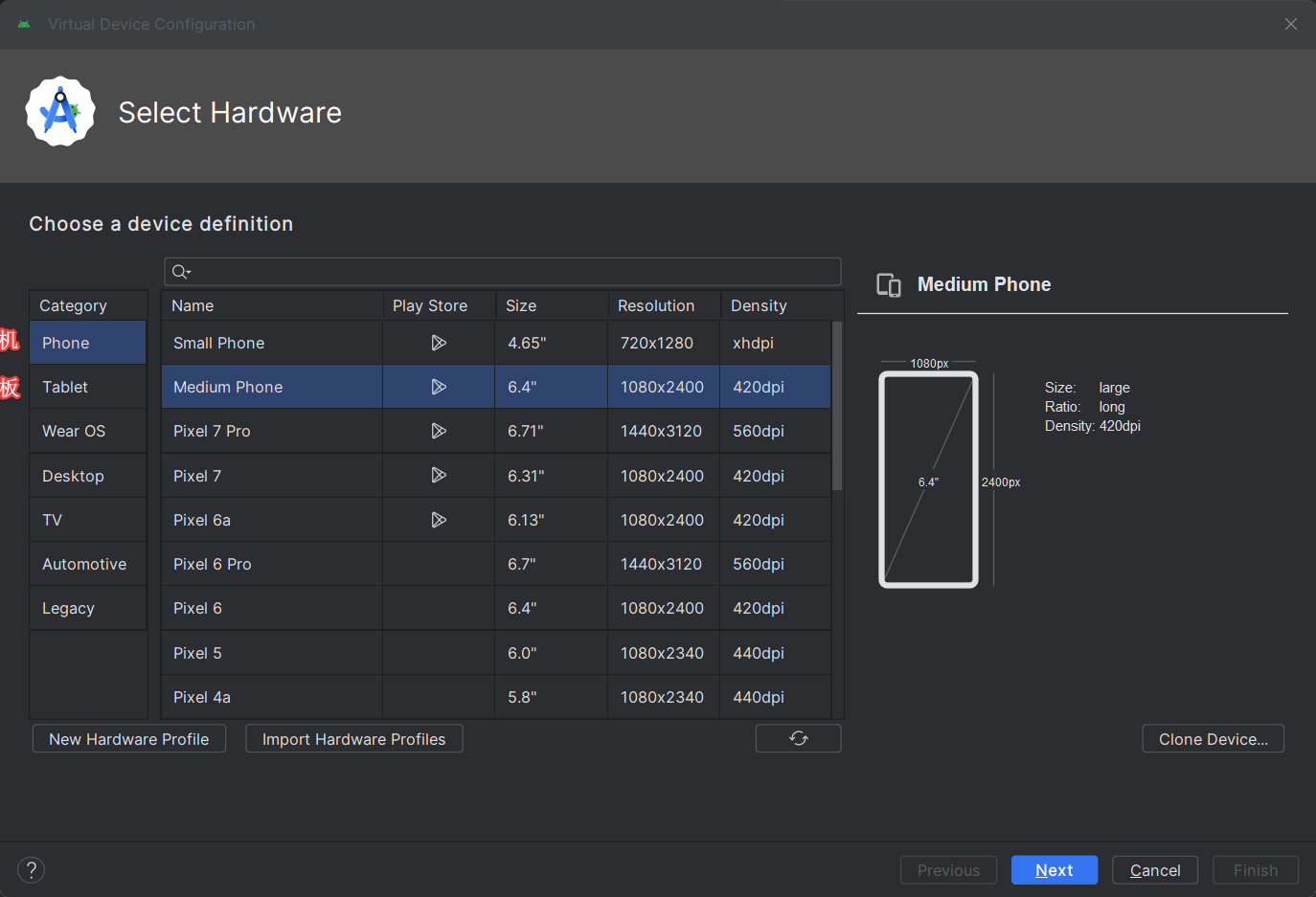Select the TV category

click(88, 520)
